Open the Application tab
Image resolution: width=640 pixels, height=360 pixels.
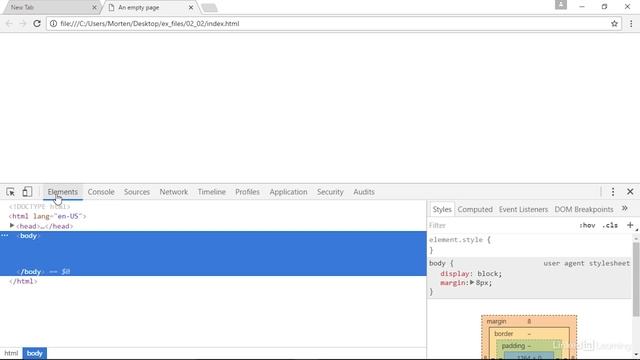coord(288,192)
